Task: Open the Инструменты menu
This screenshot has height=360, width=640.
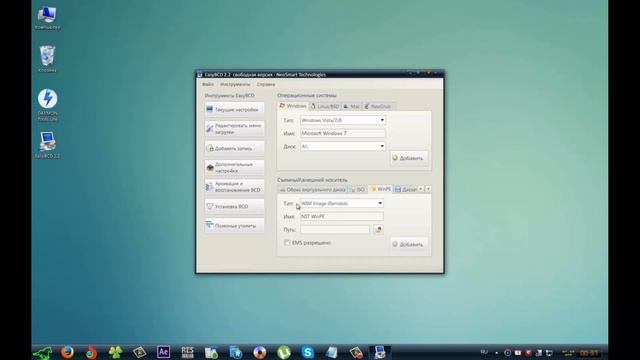Action: tap(235, 84)
